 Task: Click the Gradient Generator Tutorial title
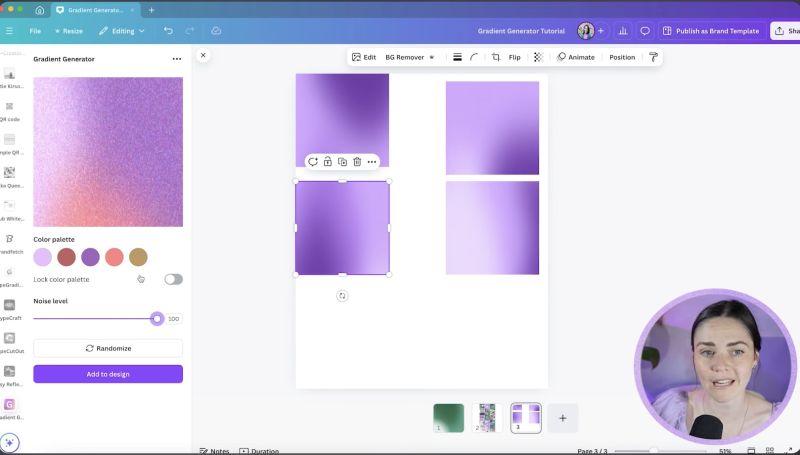(x=521, y=31)
